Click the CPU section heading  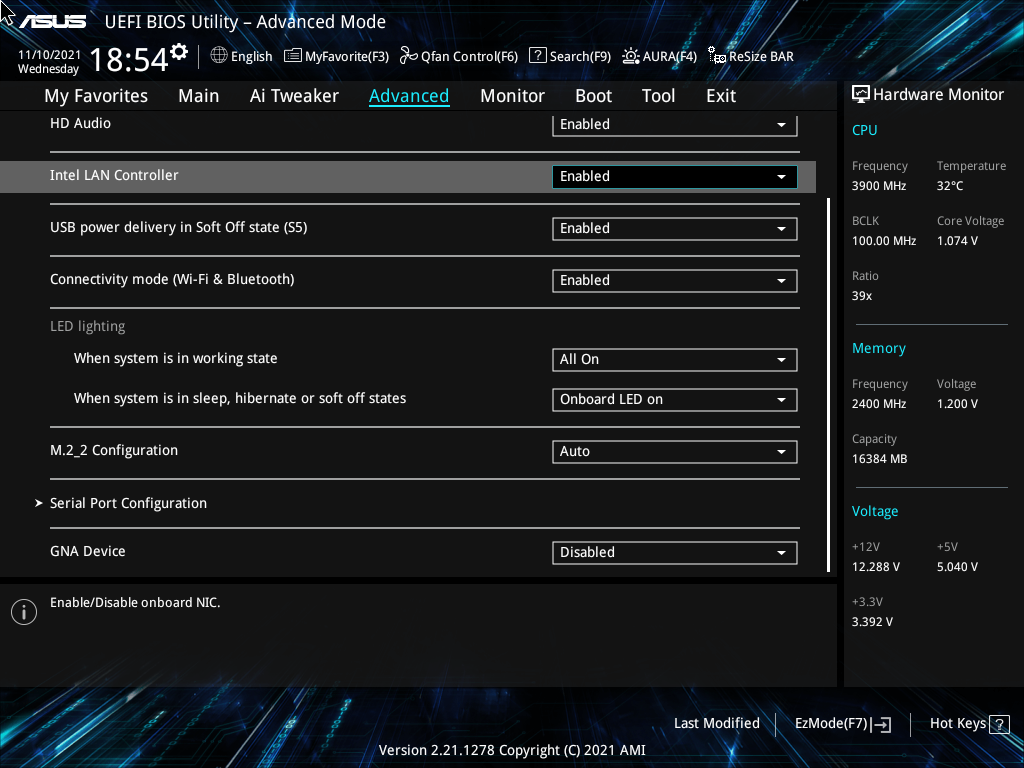(x=864, y=130)
